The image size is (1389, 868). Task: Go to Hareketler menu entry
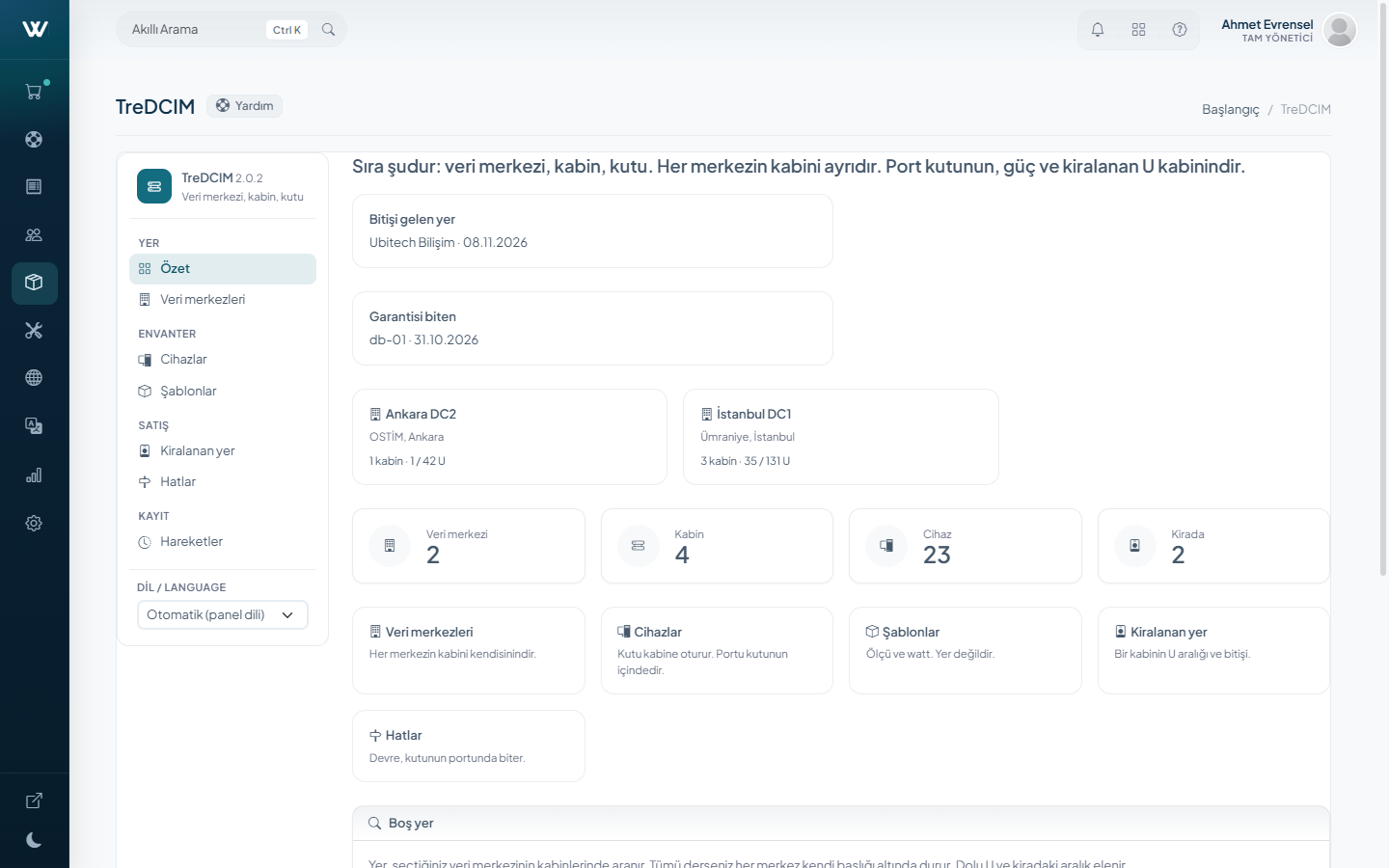coord(223,542)
